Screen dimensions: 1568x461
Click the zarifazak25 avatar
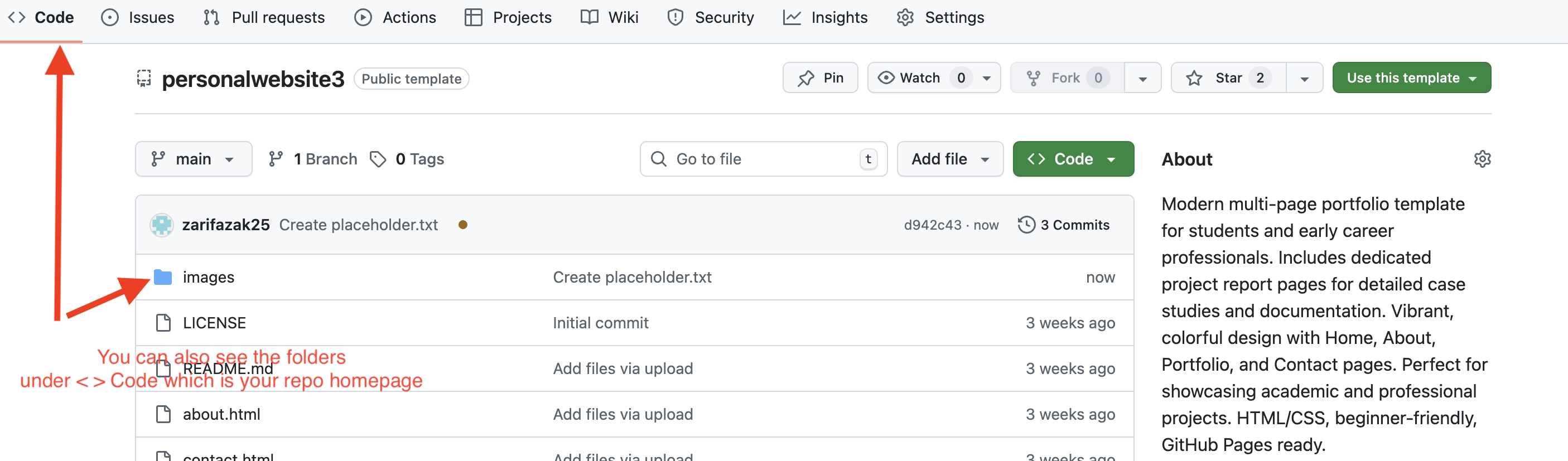(162, 225)
